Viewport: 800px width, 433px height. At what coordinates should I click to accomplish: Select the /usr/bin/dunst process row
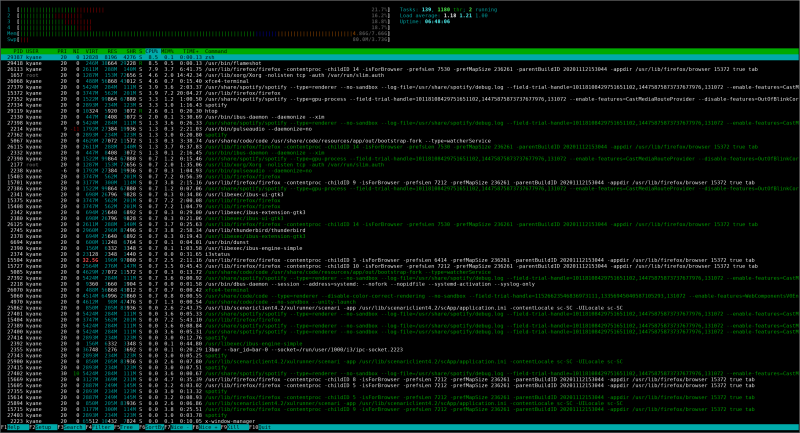400,243
